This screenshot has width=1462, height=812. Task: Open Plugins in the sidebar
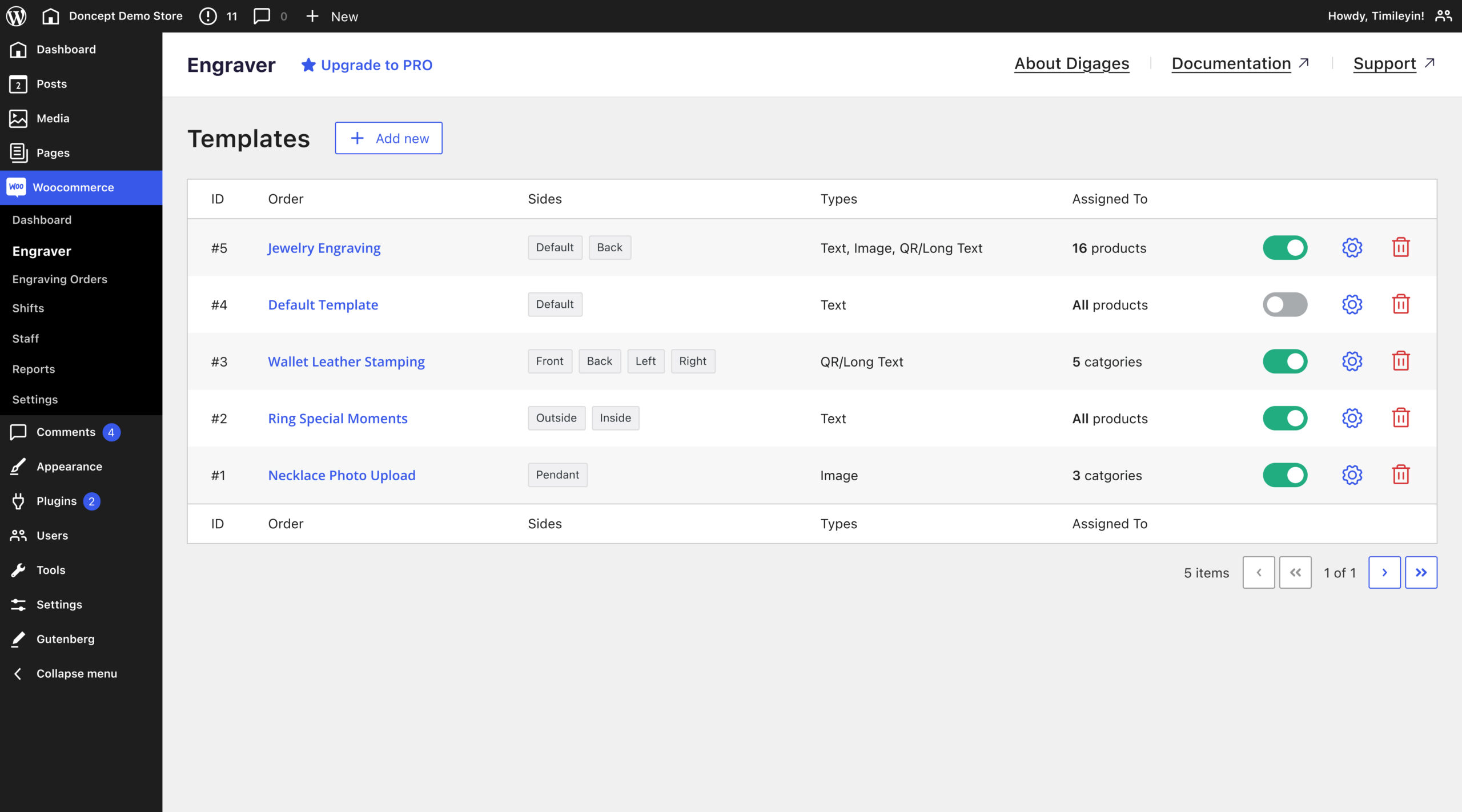pos(56,501)
